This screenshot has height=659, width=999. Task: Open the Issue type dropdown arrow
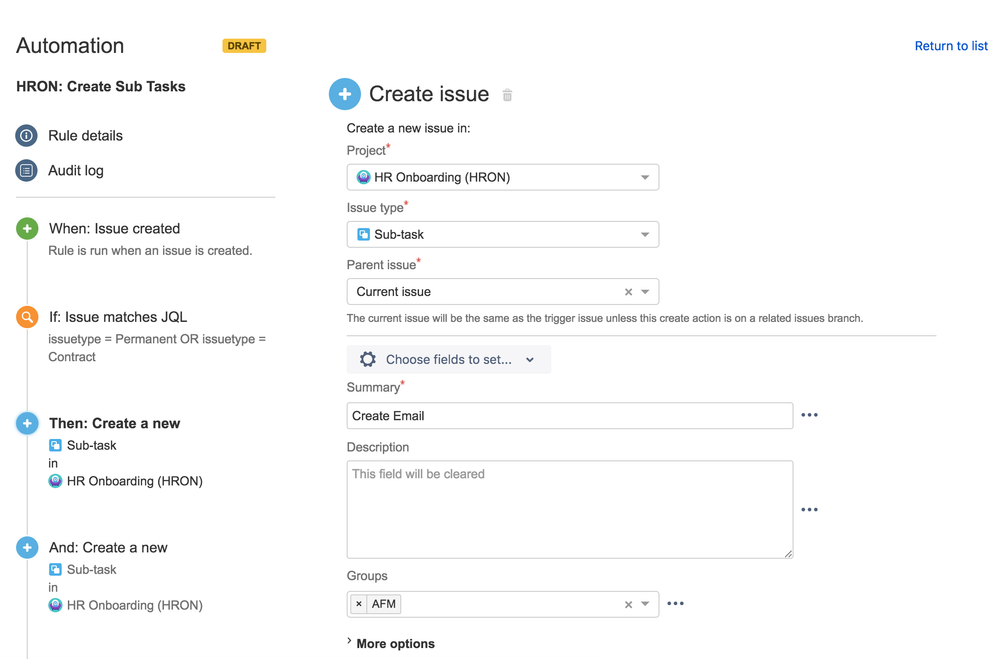[x=645, y=235]
